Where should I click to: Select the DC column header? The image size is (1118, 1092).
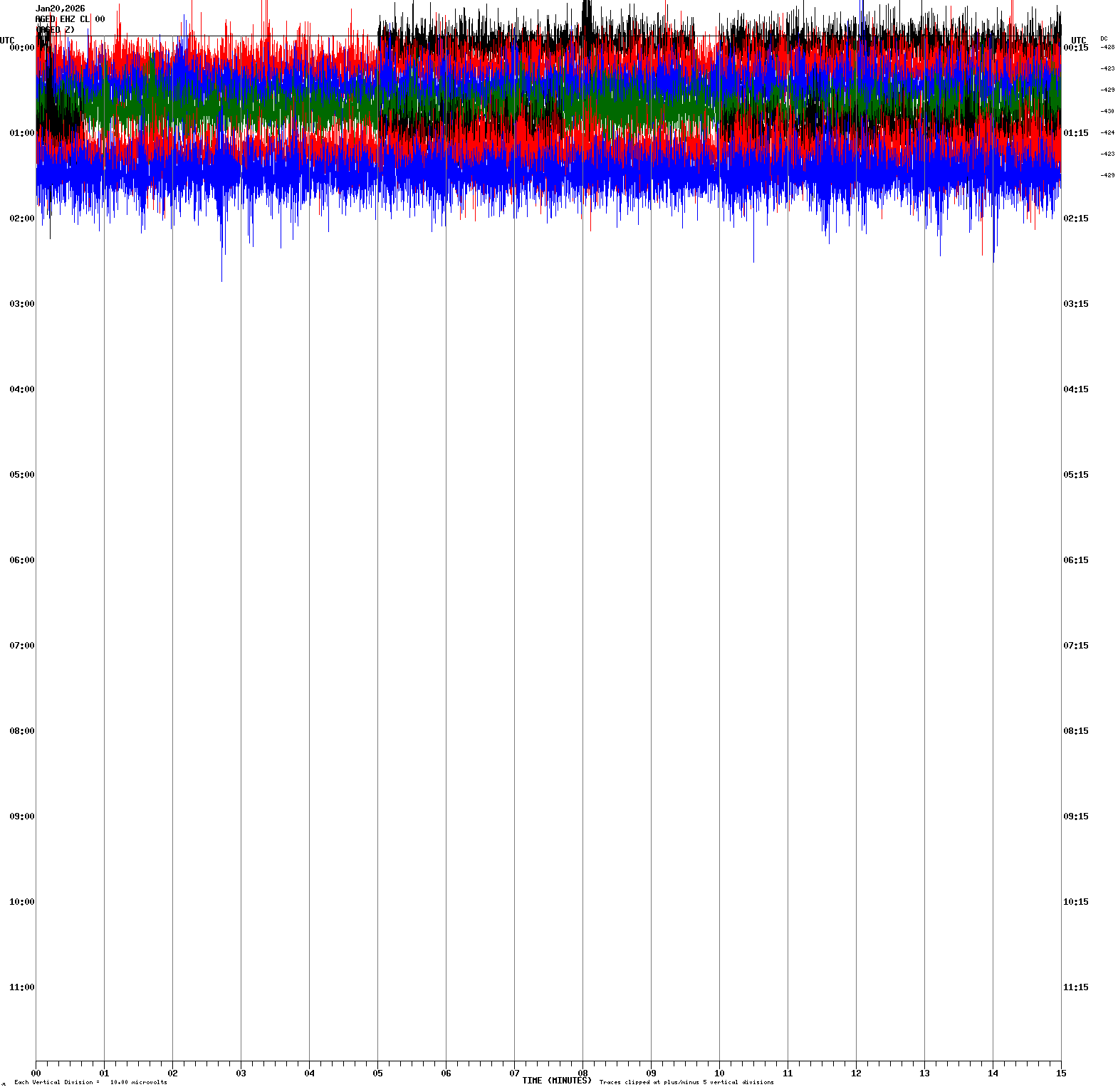click(1104, 38)
